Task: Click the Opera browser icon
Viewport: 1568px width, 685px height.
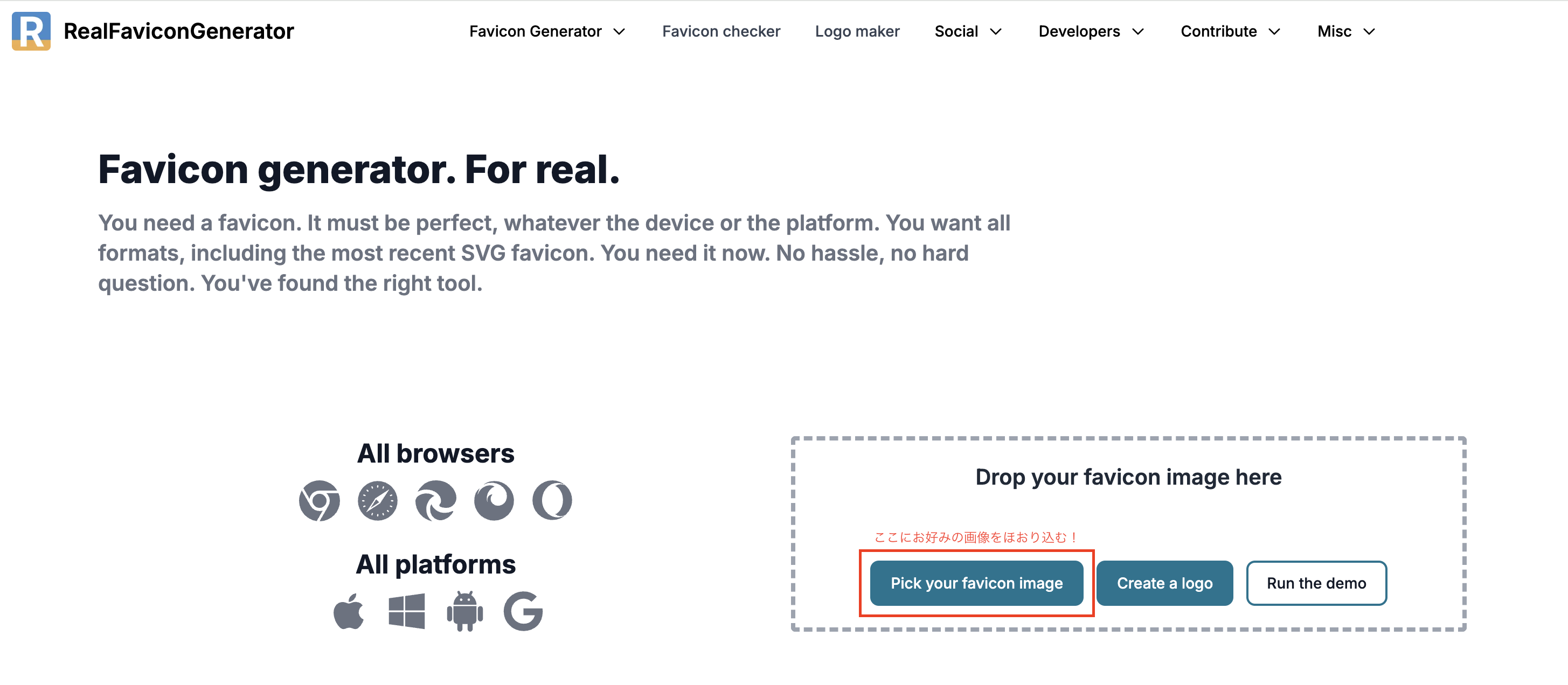Action: [552, 501]
